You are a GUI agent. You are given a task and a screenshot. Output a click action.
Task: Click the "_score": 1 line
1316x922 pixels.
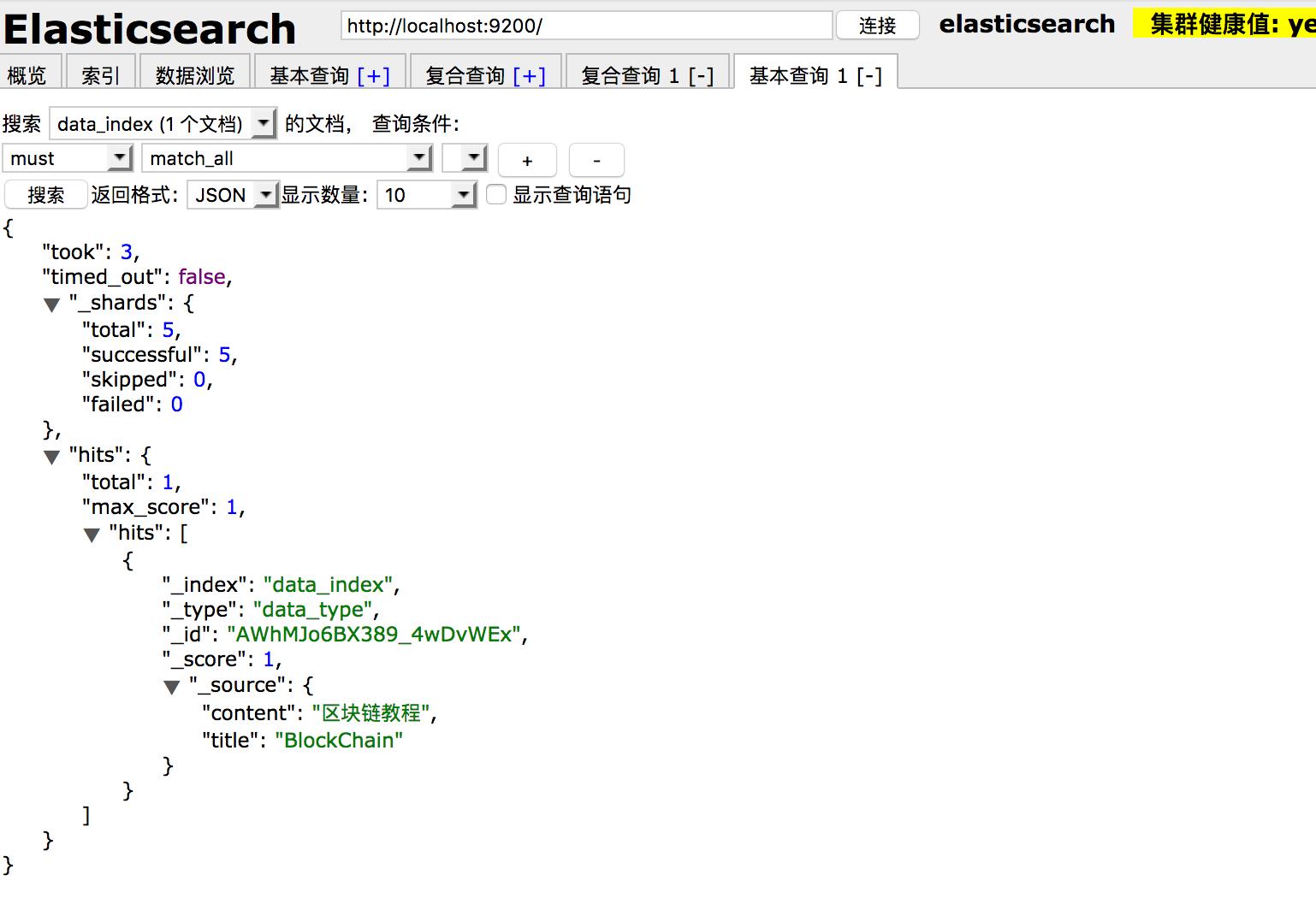coord(222,659)
